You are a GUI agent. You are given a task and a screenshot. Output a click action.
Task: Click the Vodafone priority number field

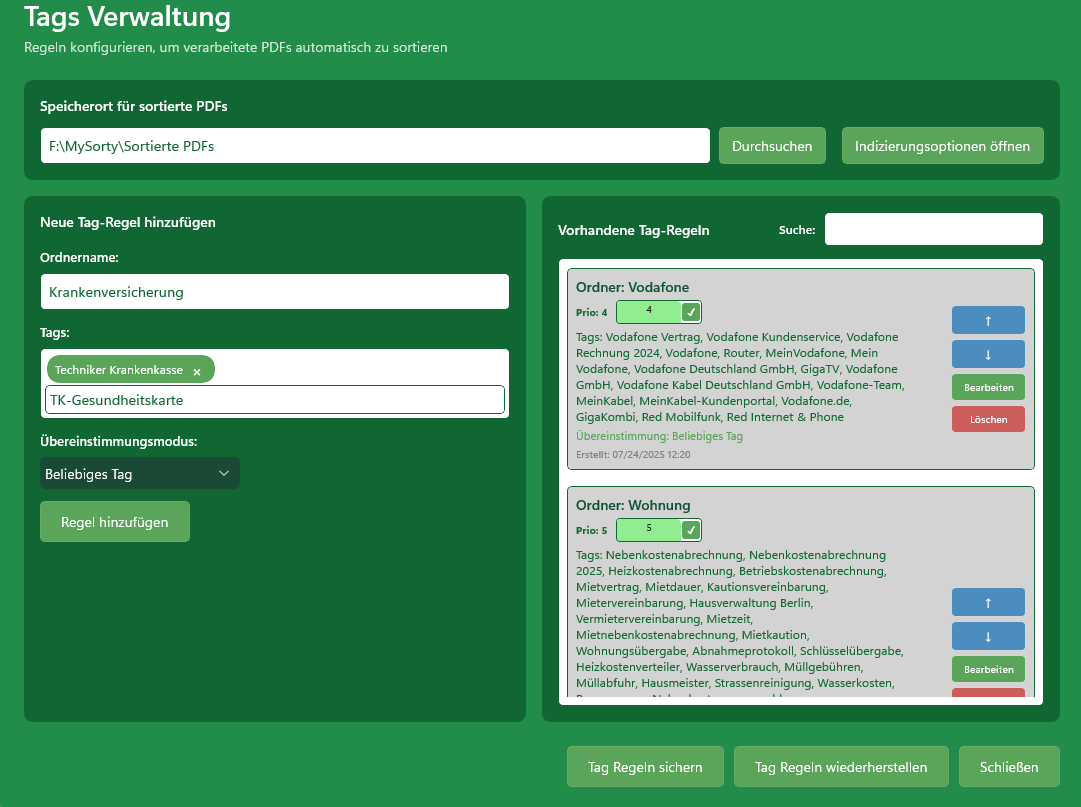(x=649, y=312)
